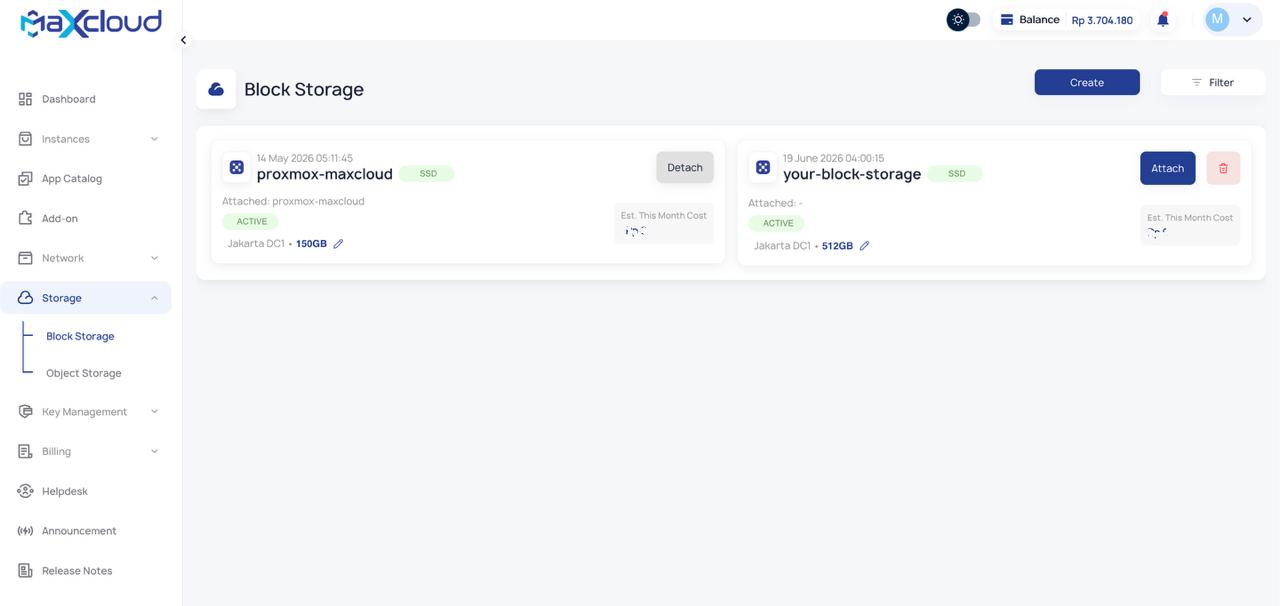Toggle the light/dark theme switch
Viewport: 1280px width, 606px height.
coord(964,20)
